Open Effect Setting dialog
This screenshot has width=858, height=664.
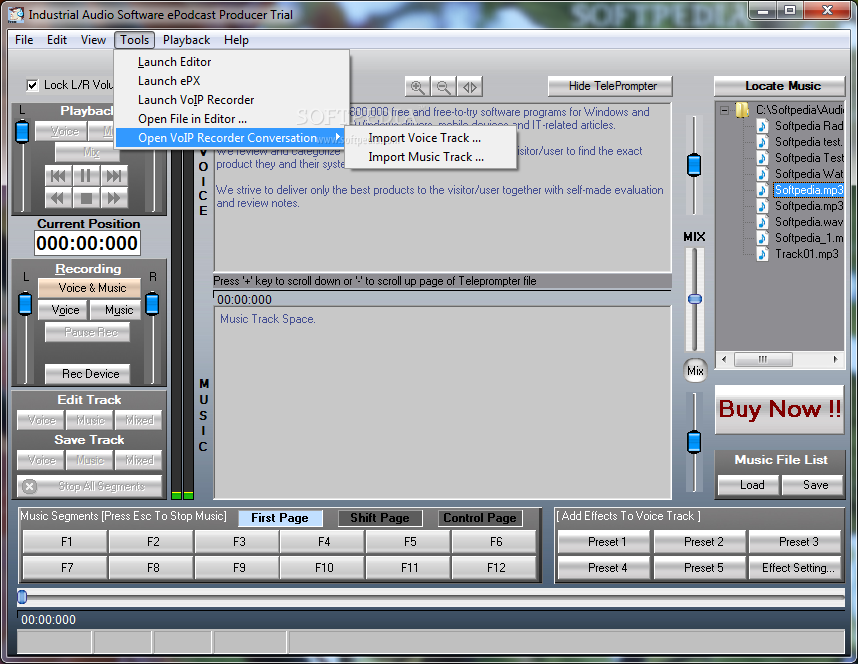796,568
